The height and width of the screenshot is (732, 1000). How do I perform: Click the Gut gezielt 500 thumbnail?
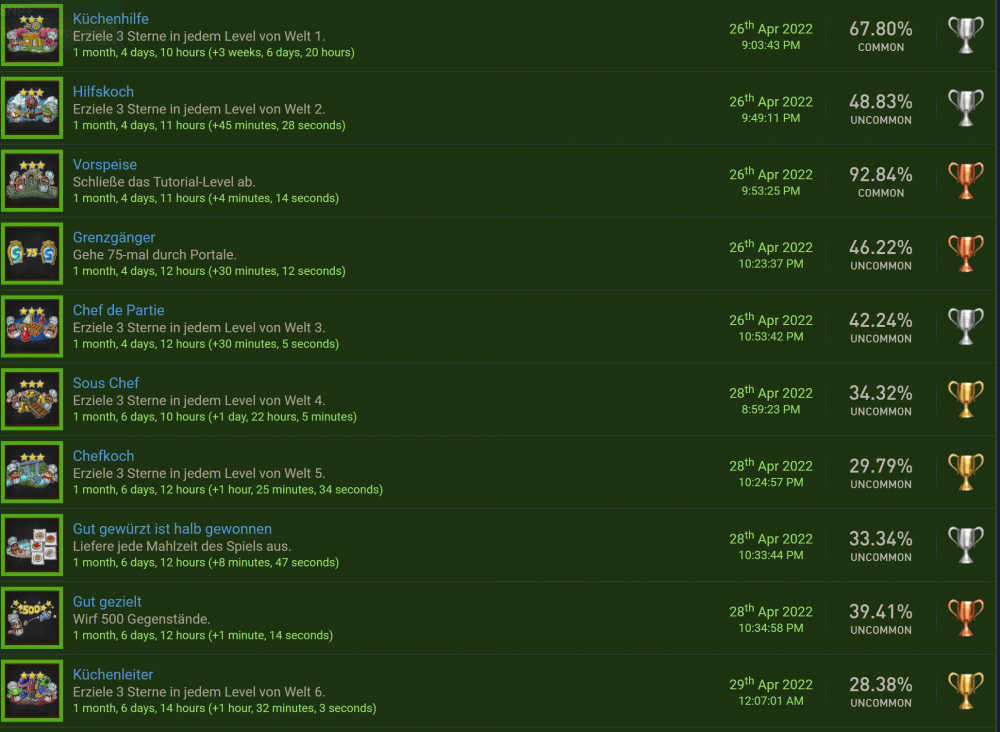click(x=32, y=618)
